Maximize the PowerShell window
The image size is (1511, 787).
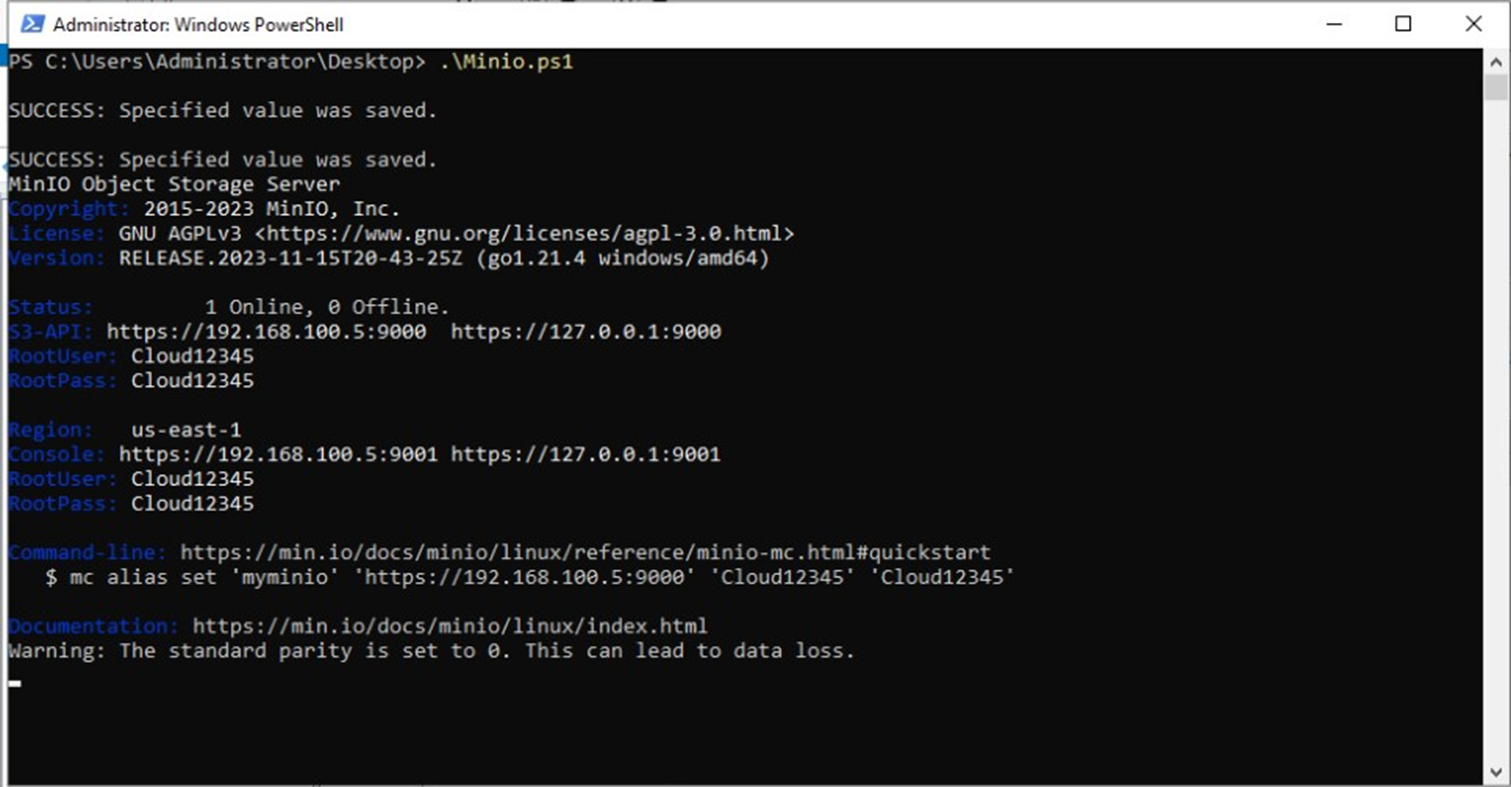tap(1403, 24)
